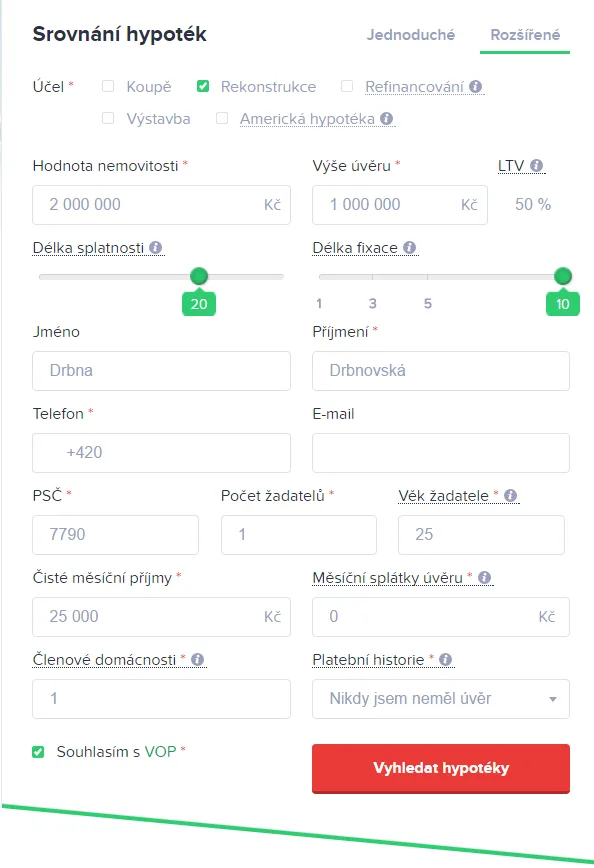Image resolution: width=594 pixels, height=868 pixels.
Task: Open the Platební historie dropdown
Action: (x=441, y=699)
